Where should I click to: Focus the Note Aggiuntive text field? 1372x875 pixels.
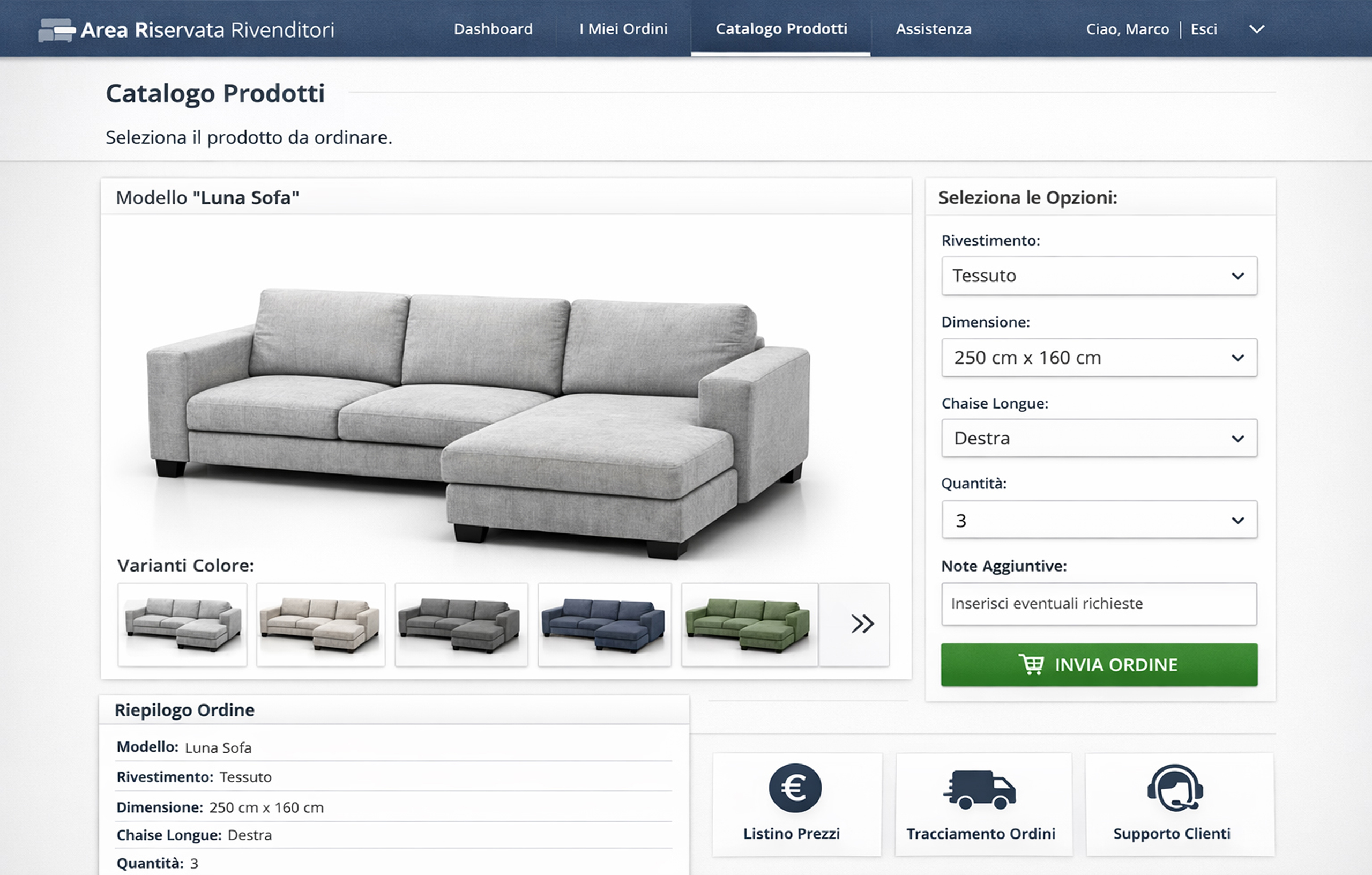coord(1099,604)
